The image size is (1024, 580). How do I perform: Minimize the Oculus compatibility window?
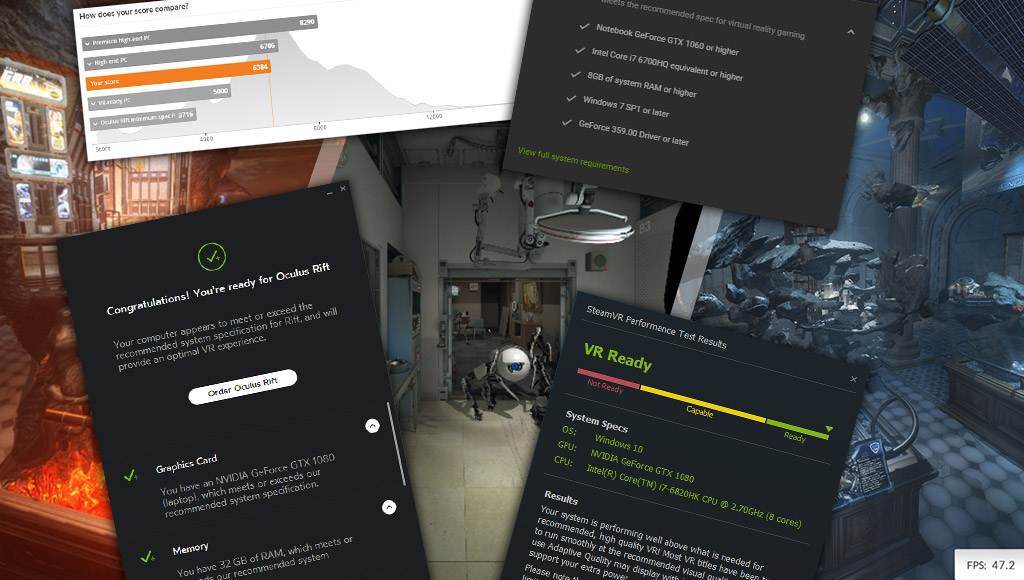click(x=330, y=193)
